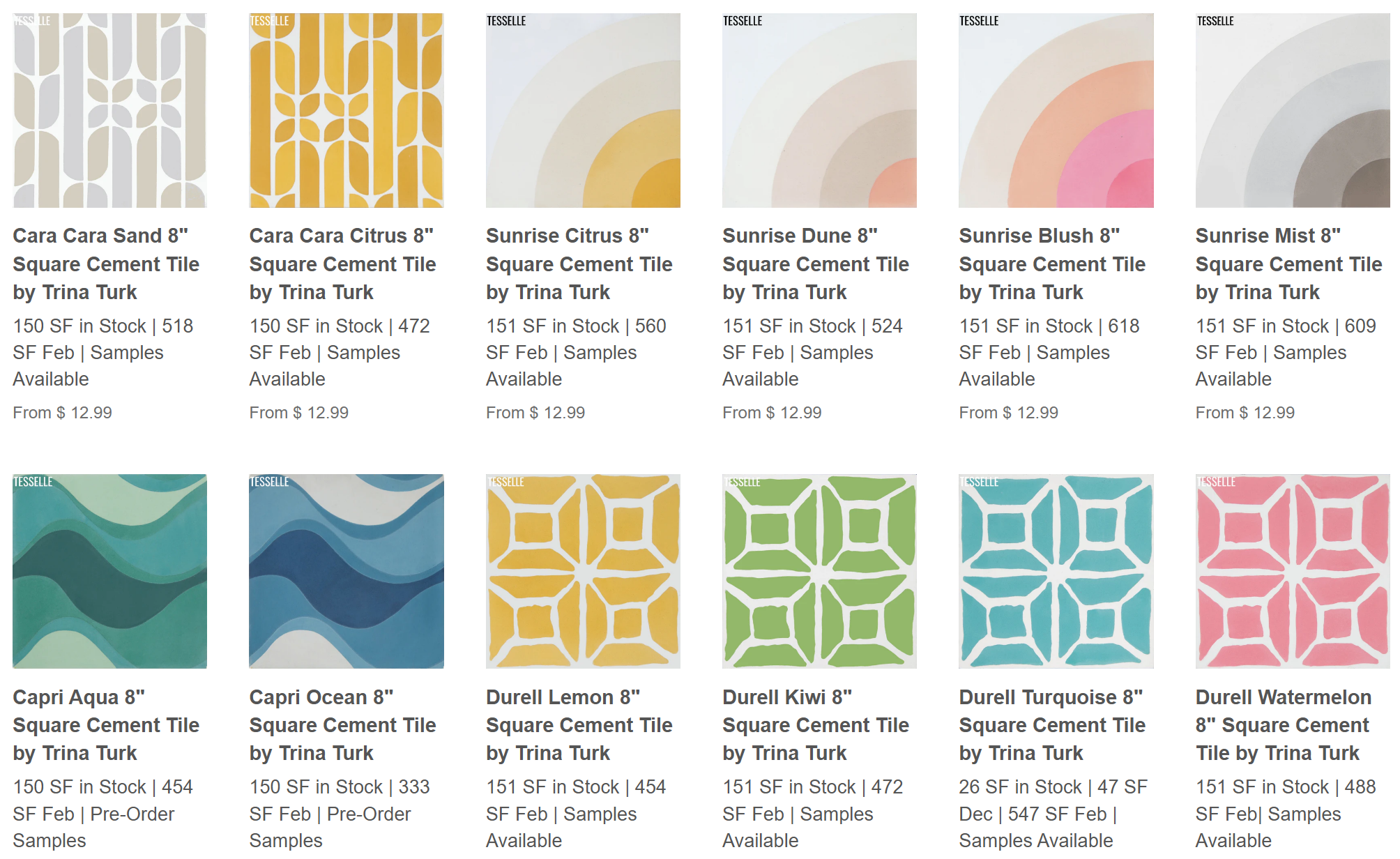Click the Cara Cara Sand product title
Screen dimensions: 1400x859
[106, 264]
